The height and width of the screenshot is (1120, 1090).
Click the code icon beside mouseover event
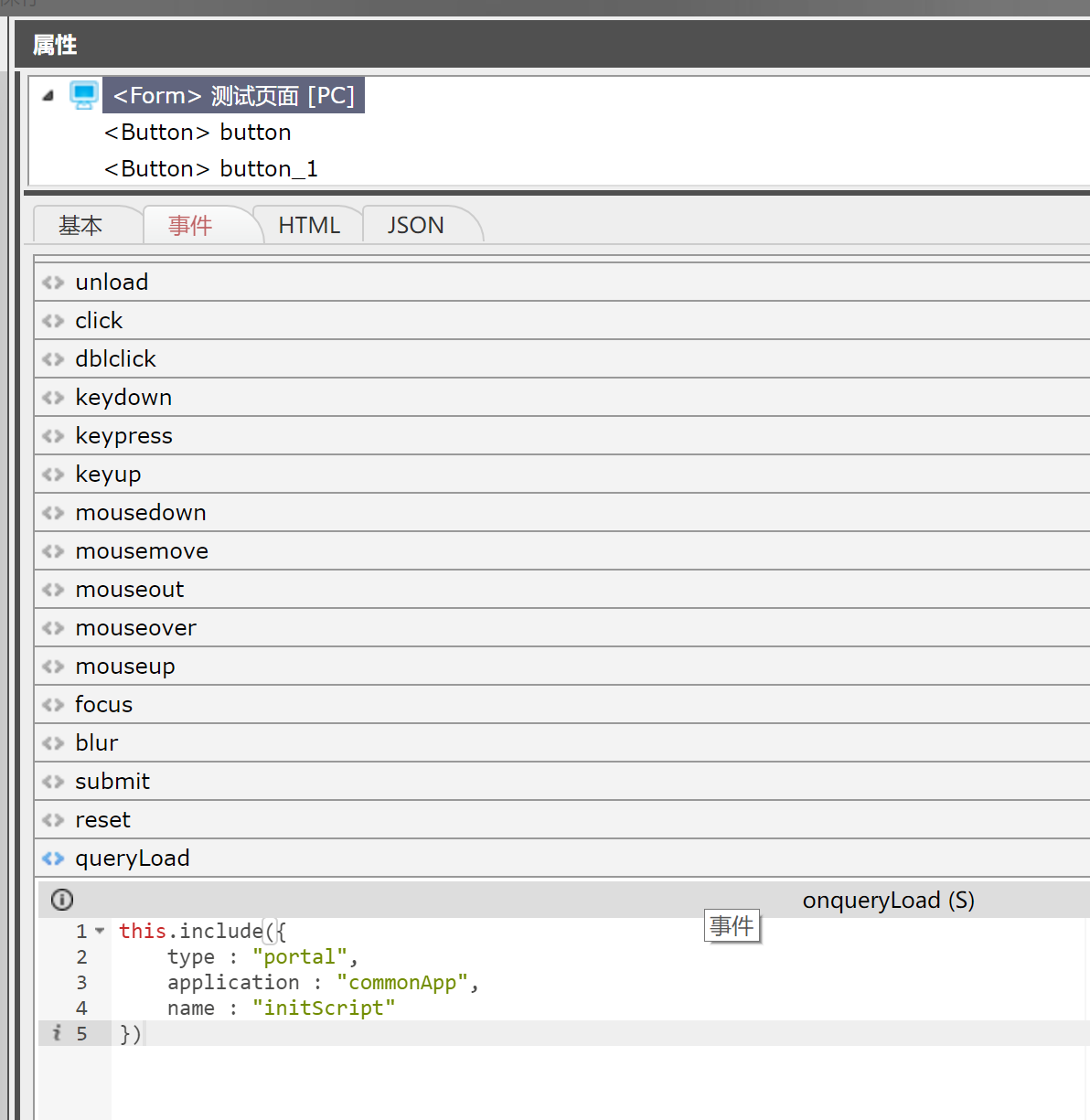tap(53, 628)
